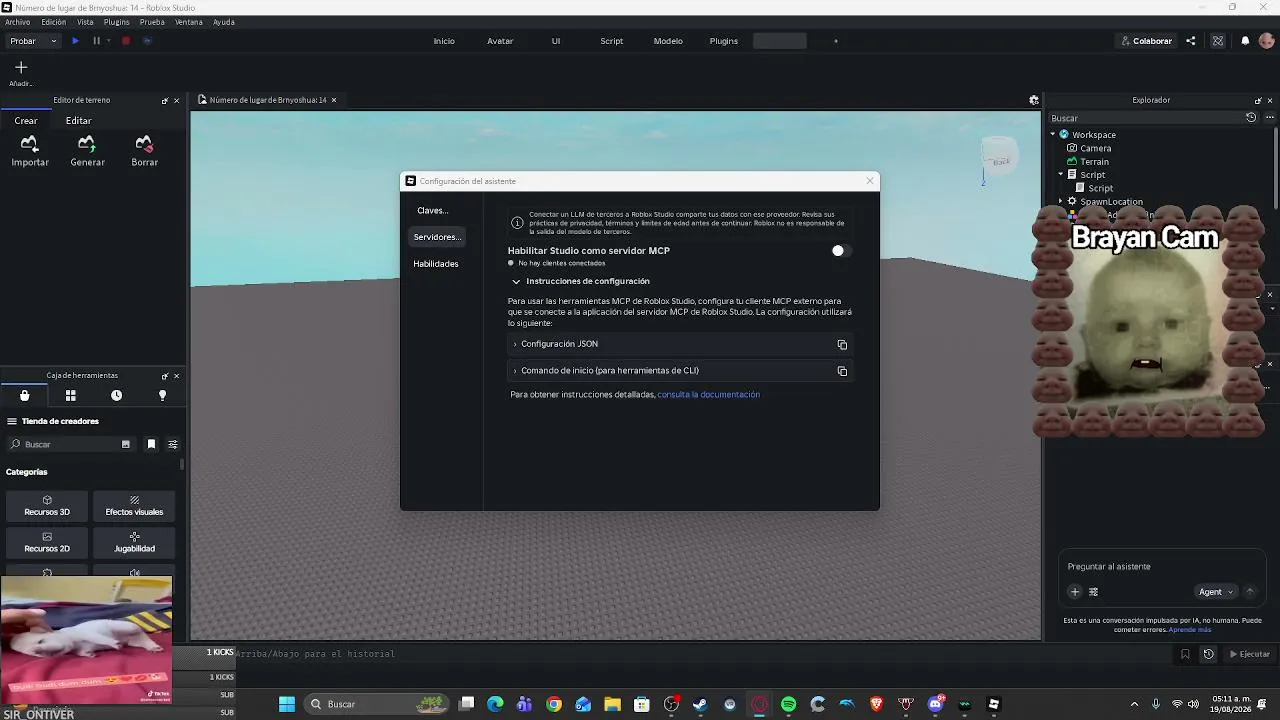This screenshot has width=1280, height=720.
Task: Stop the playtest with the red square
Action: [126, 41]
